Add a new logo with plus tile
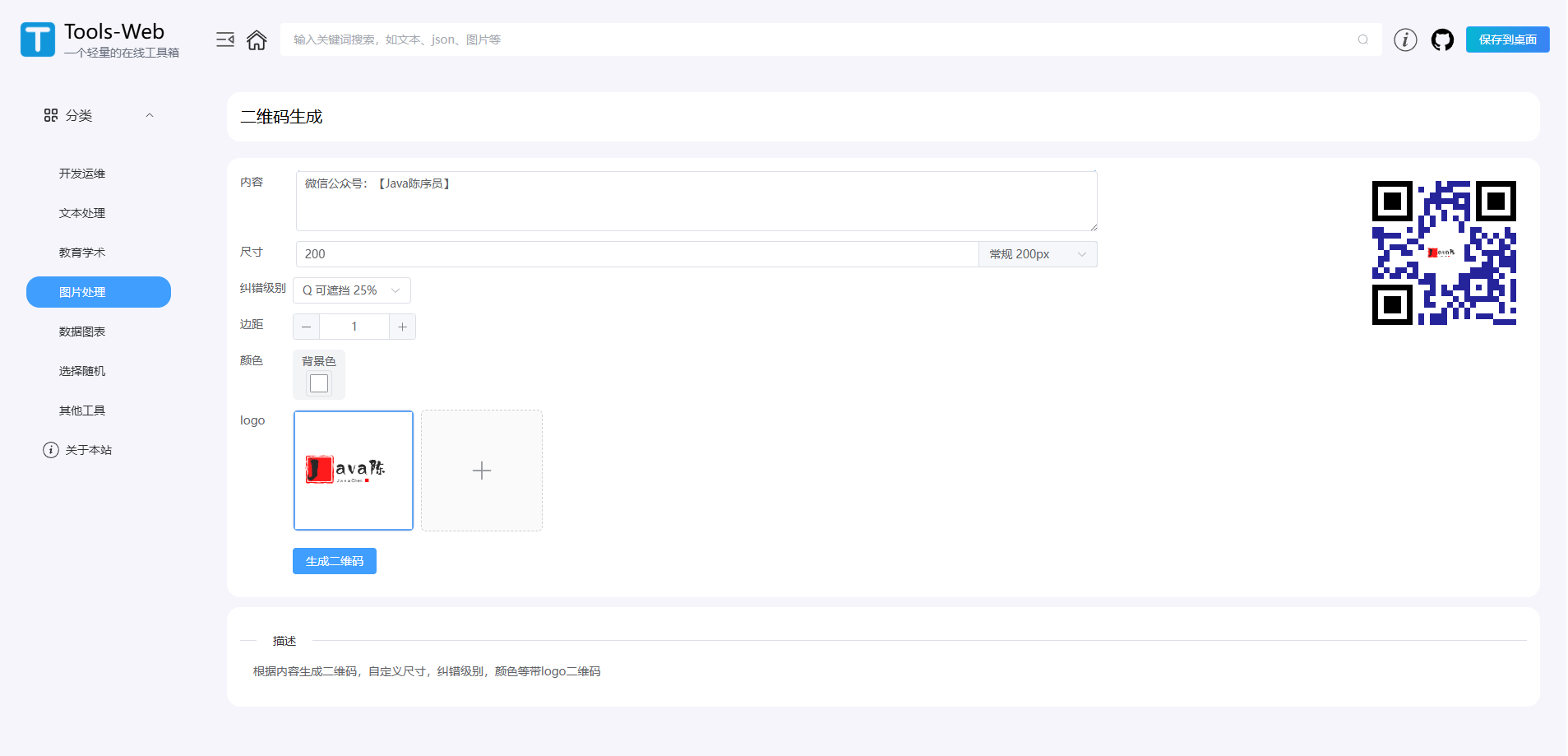Viewport: 1568px width, 756px height. (x=482, y=471)
